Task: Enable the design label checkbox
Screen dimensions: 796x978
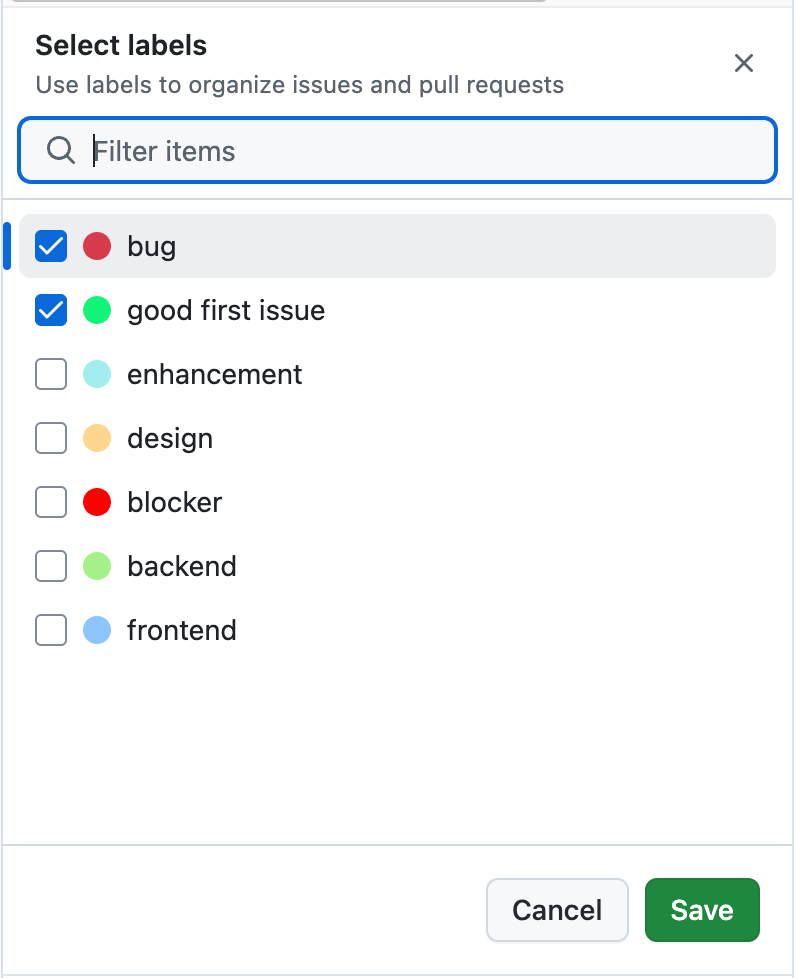Action: coord(51,438)
